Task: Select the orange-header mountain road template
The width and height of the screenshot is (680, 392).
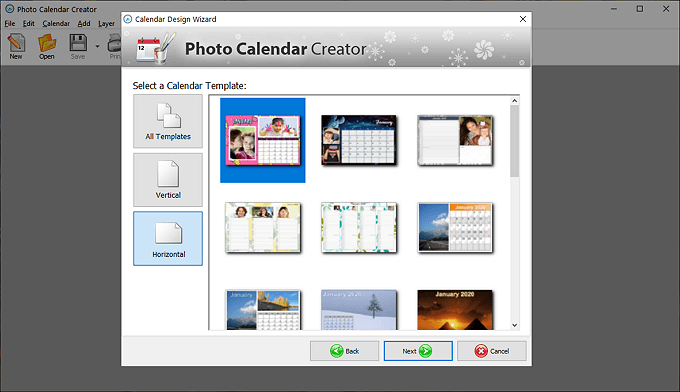Action: point(455,227)
